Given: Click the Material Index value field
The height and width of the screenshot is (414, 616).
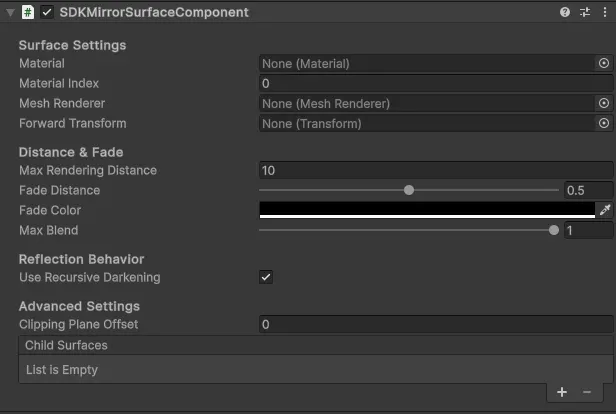Looking at the screenshot, I should tap(435, 83).
